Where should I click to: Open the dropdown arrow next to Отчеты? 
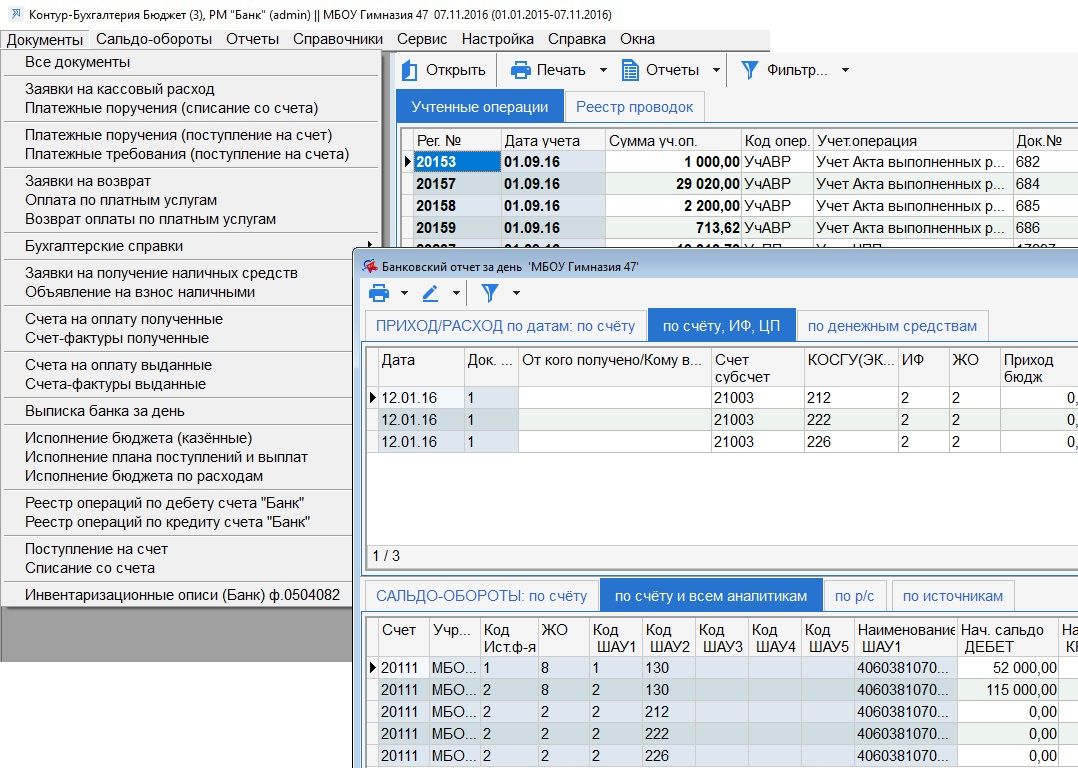point(716,70)
